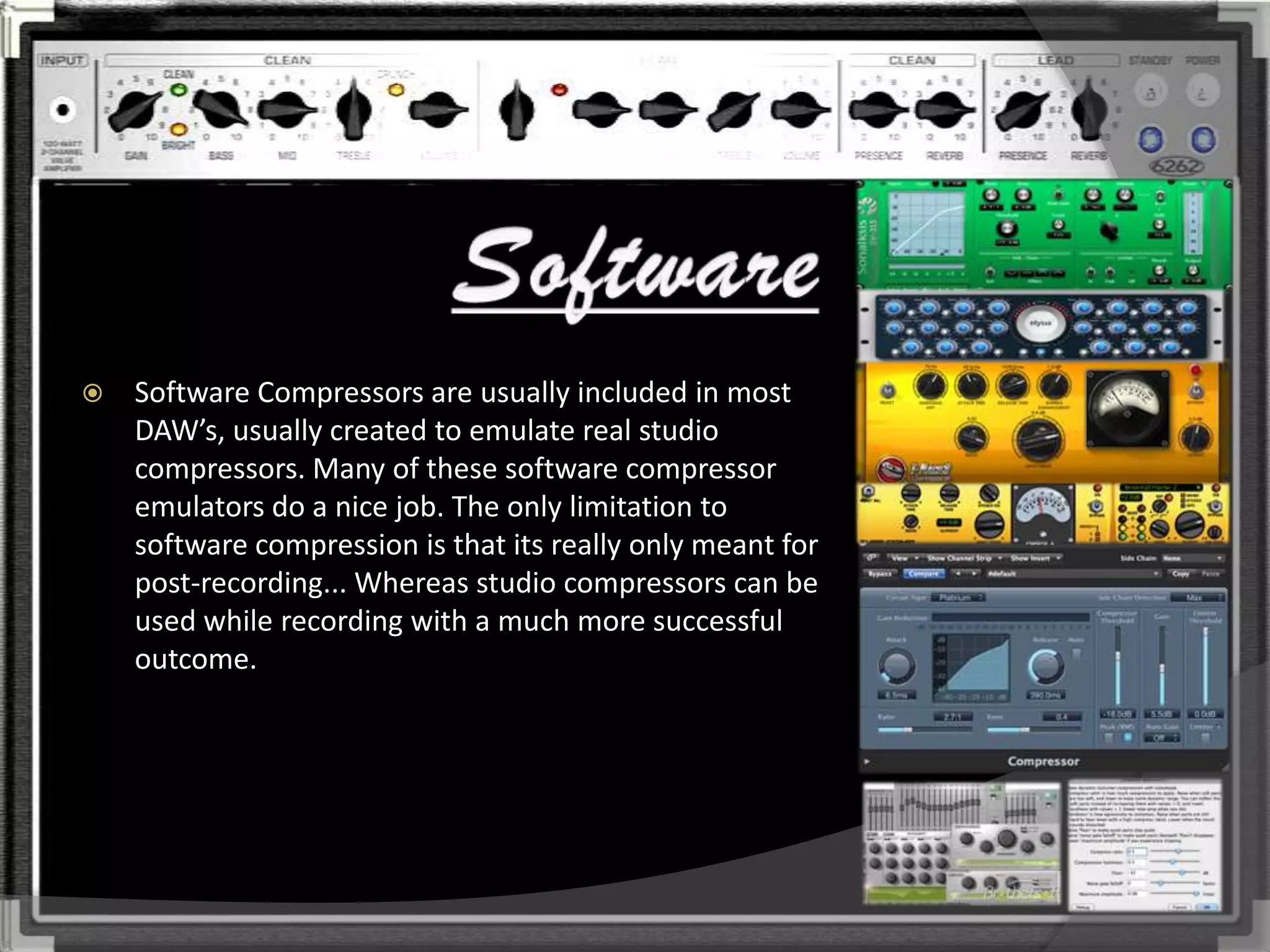Click the clean channel TREBLE knob

point(354,110)
